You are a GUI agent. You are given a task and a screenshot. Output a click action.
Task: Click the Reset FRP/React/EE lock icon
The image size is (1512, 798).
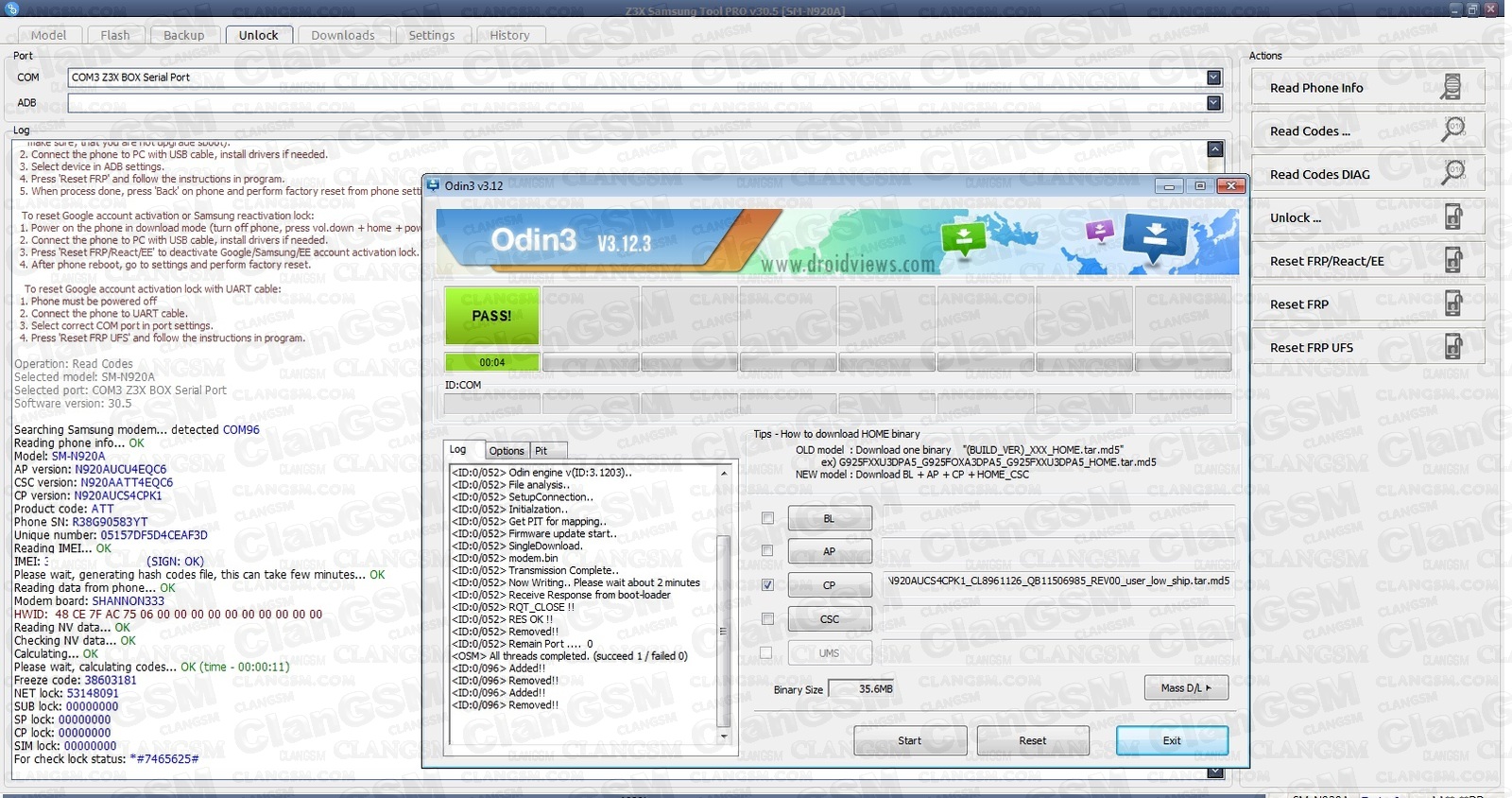[1453, 260]
